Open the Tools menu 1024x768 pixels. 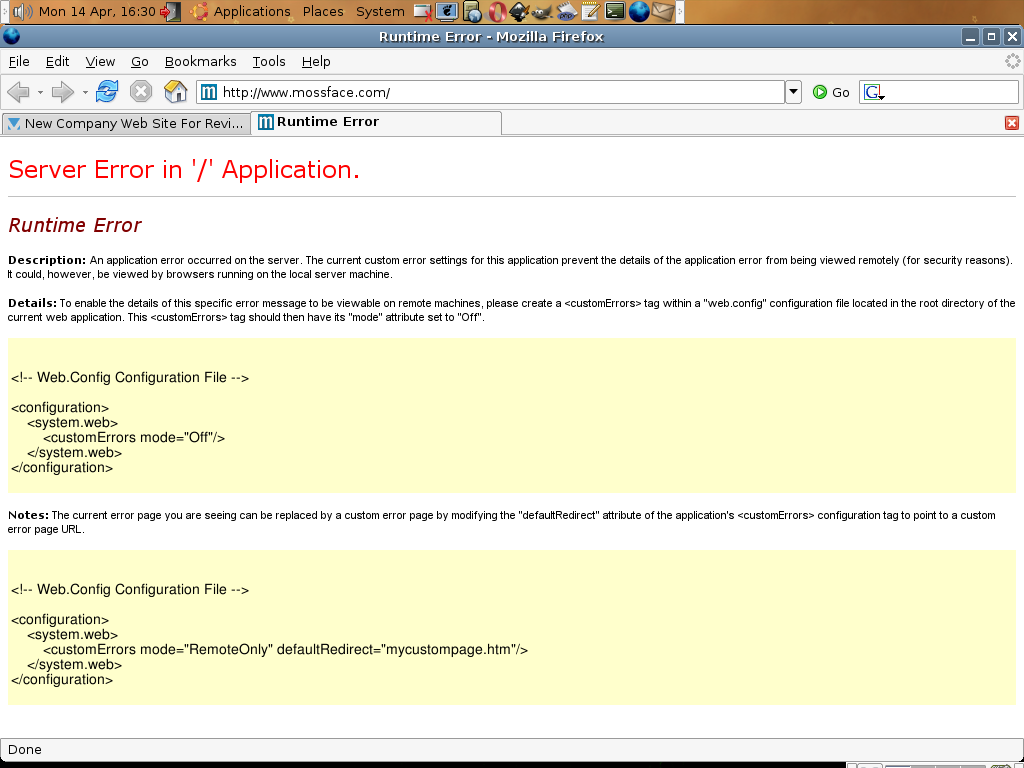[269, 61]
